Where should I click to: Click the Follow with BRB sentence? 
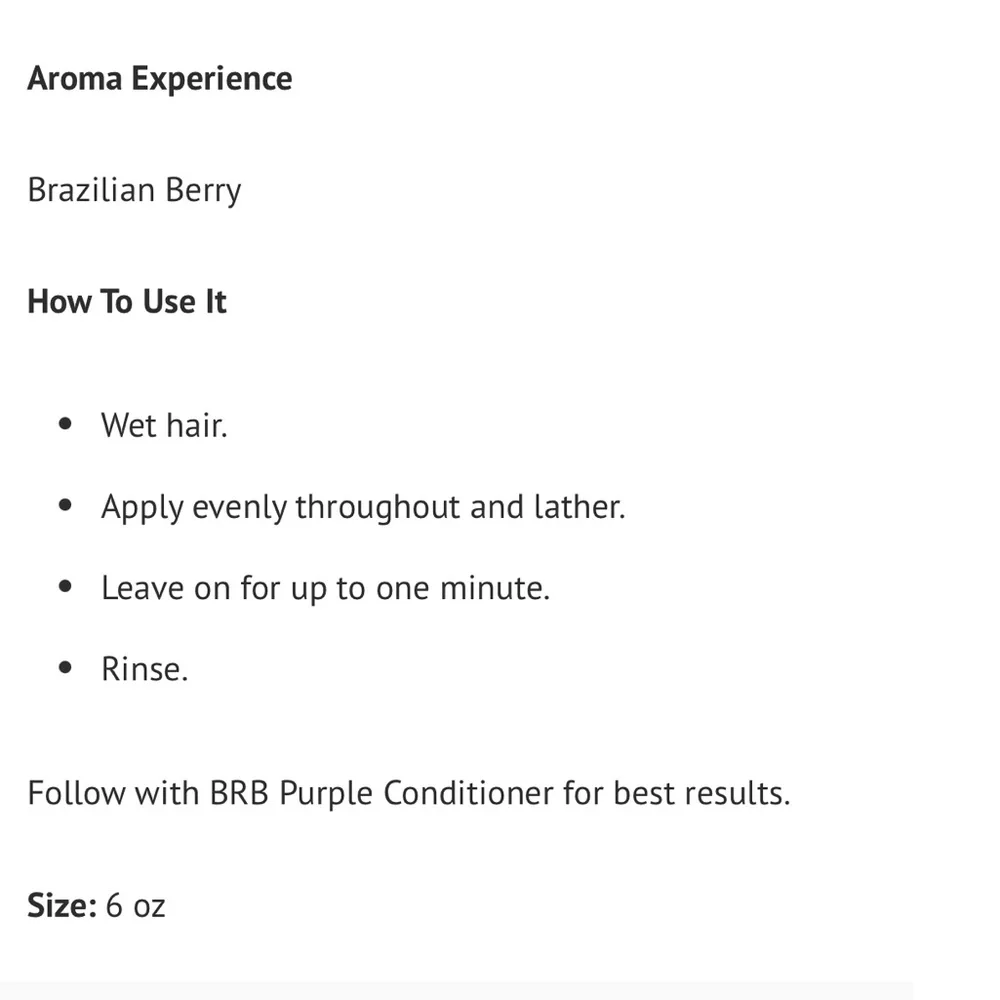408,794
